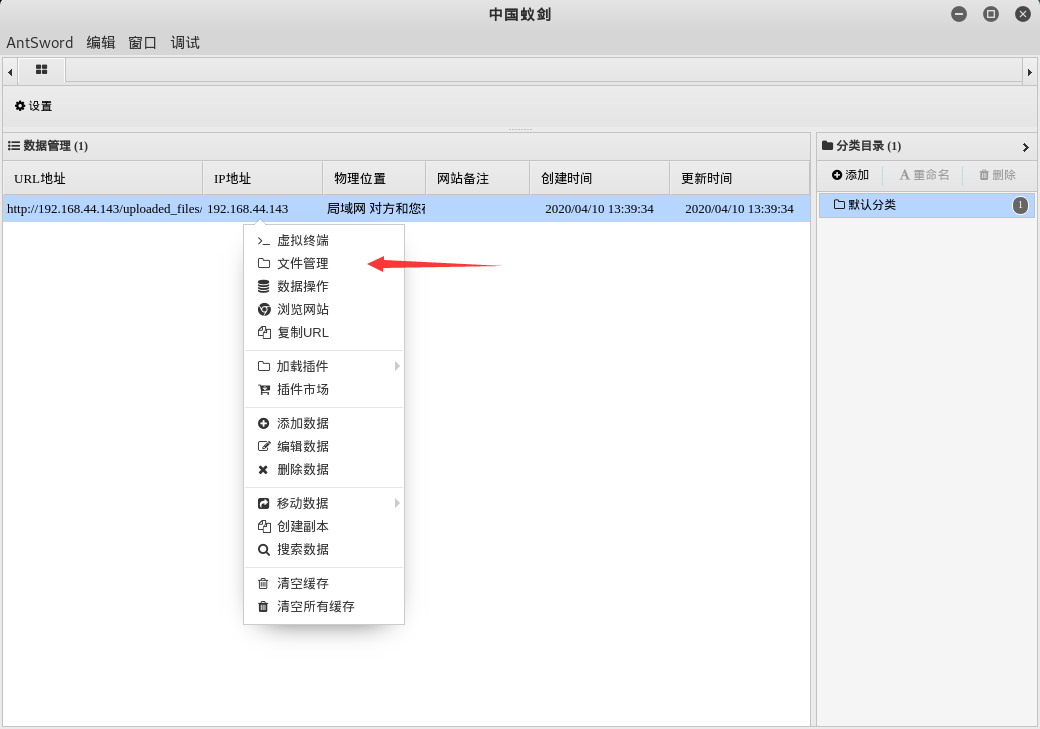
Task: Select the 默认分类 category
Action: click(926, 205)
